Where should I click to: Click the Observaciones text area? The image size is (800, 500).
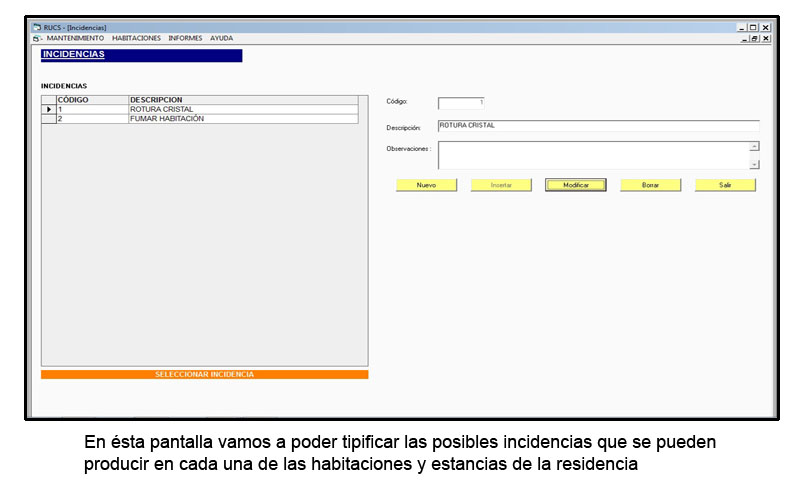click(x=593, y=155)
